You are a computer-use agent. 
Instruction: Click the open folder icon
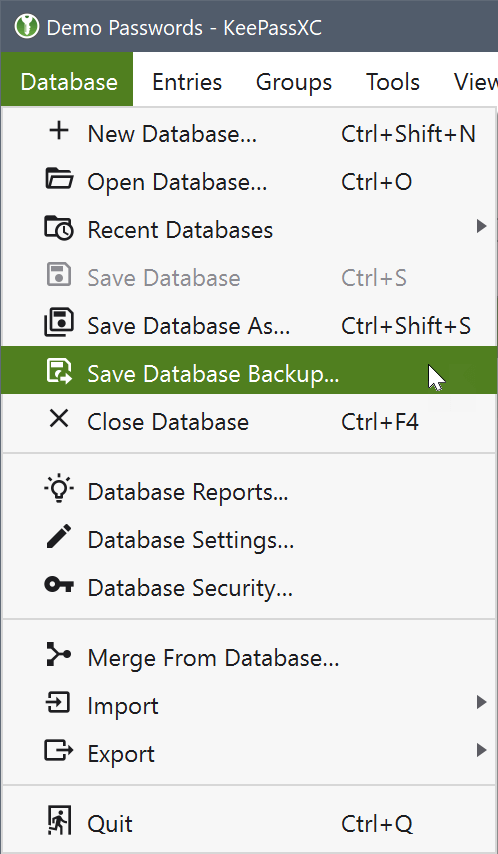point(59,179)
